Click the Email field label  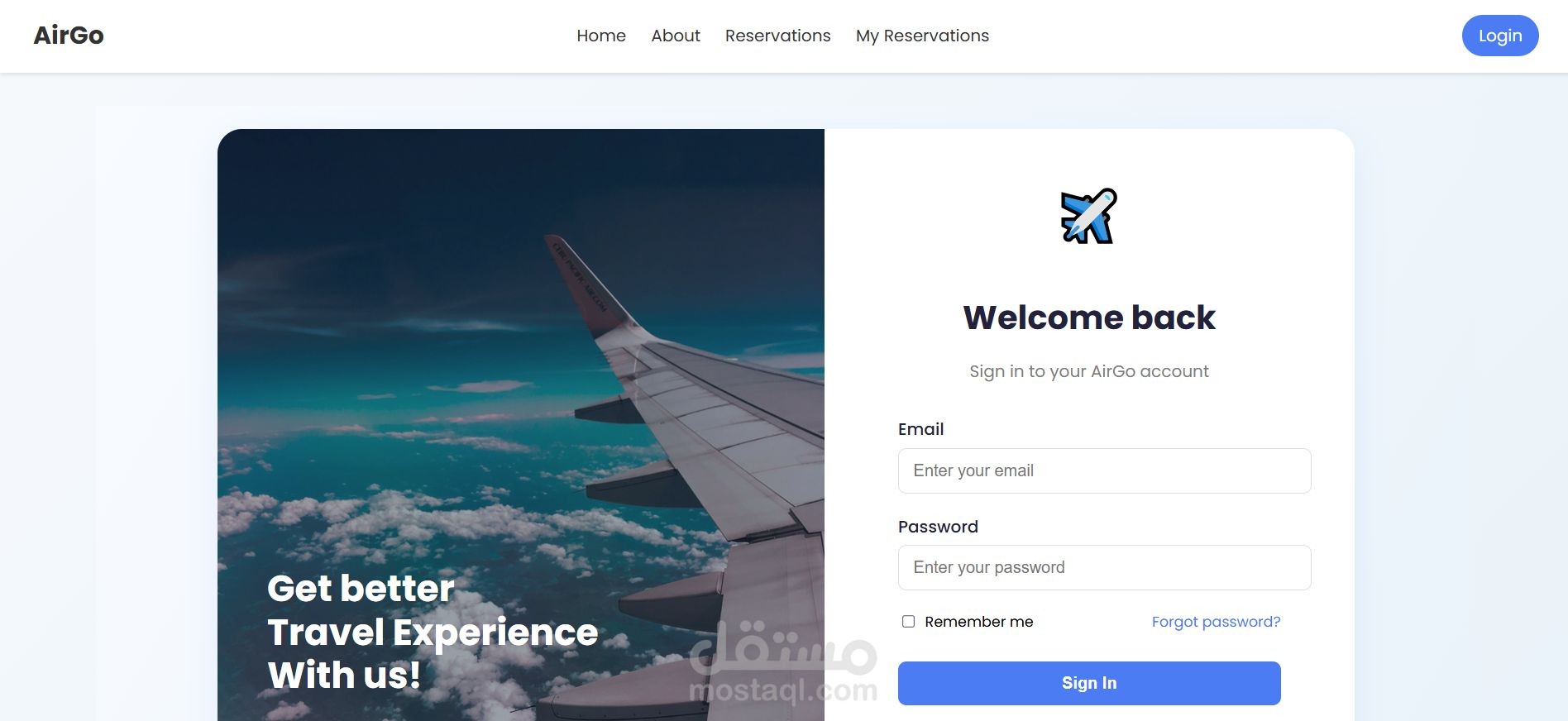point(920,429)
